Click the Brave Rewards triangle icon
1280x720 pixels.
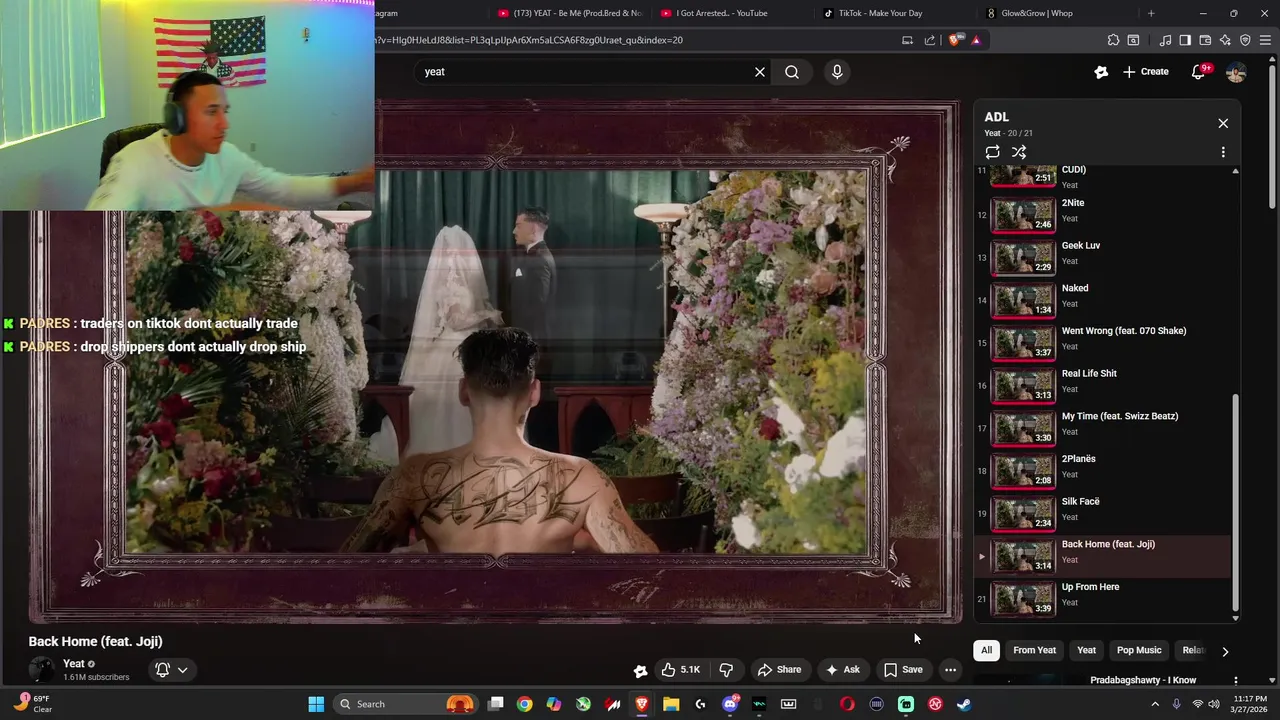point(976,40)
